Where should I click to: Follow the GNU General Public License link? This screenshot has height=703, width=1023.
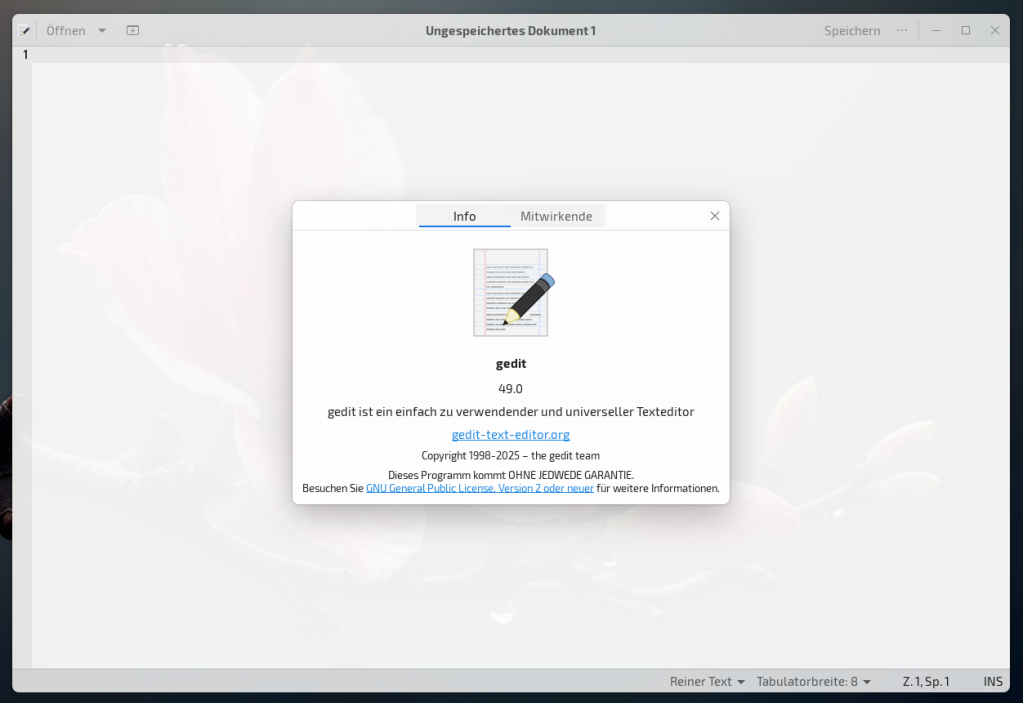[x=480, y=488]
